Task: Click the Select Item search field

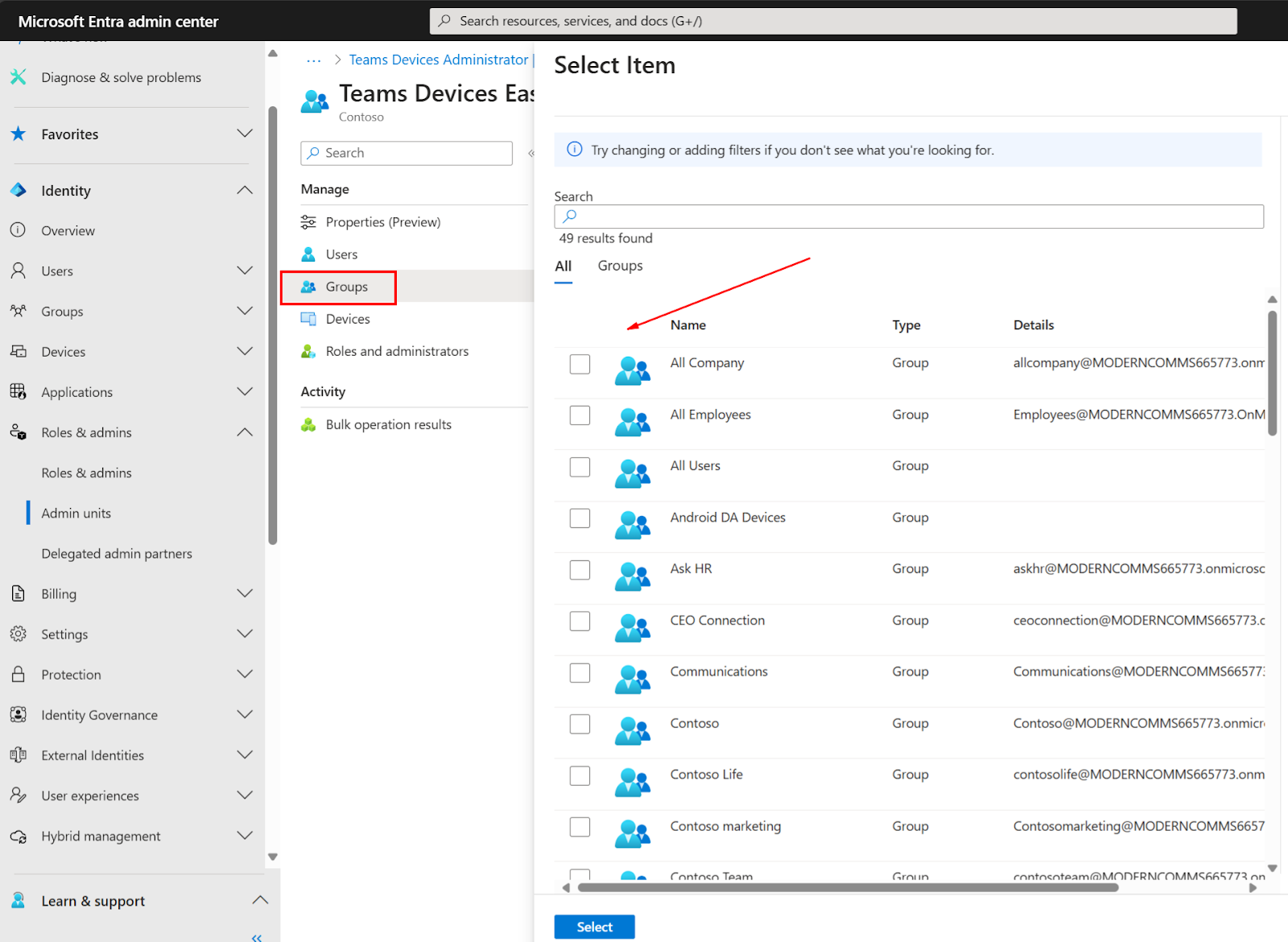Action: tap(909, 217)
